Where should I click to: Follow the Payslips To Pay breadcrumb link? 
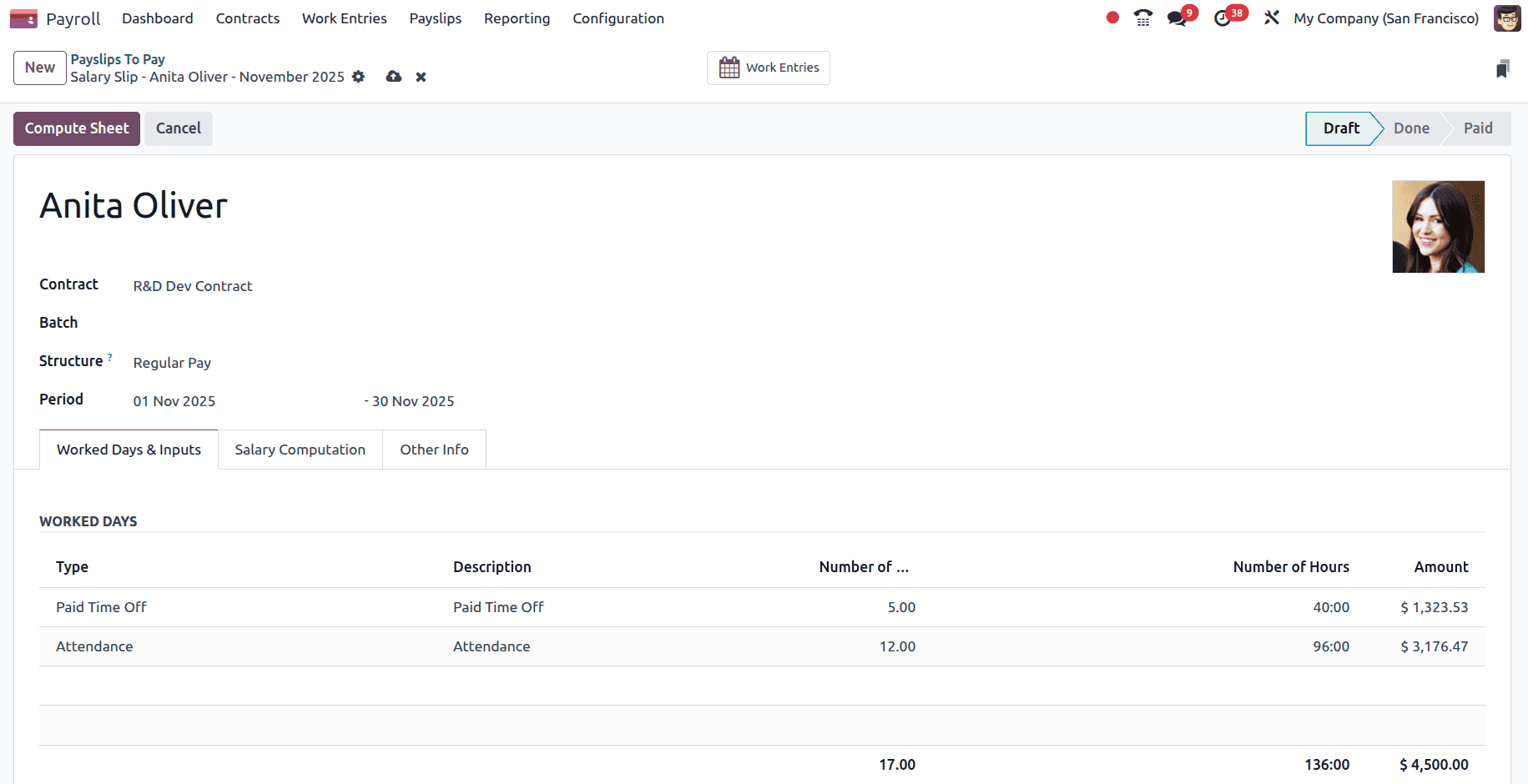pos(117,58)
